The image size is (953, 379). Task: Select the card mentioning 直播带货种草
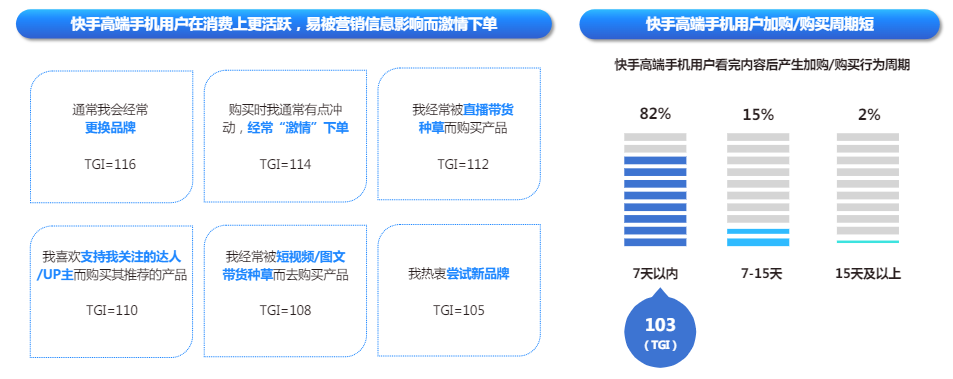click(459, 134)
